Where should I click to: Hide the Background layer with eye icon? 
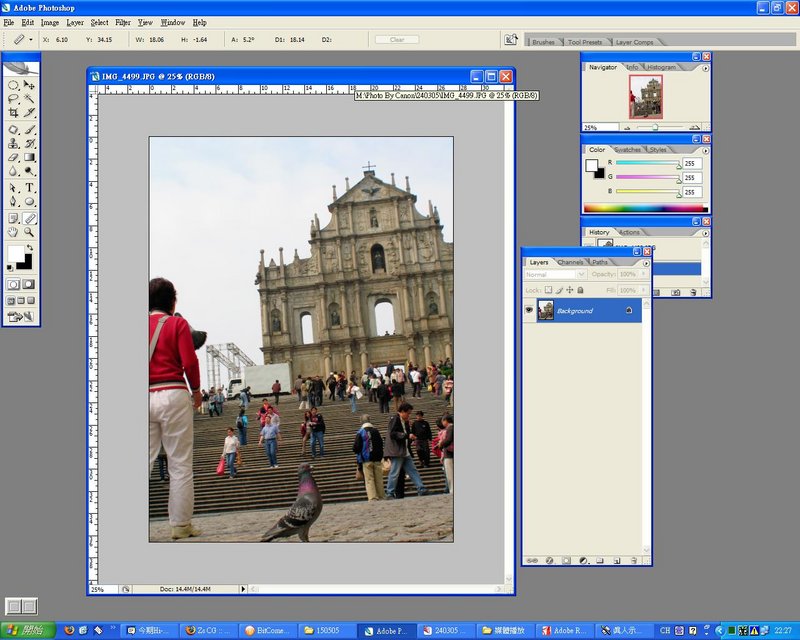[530, 311]
